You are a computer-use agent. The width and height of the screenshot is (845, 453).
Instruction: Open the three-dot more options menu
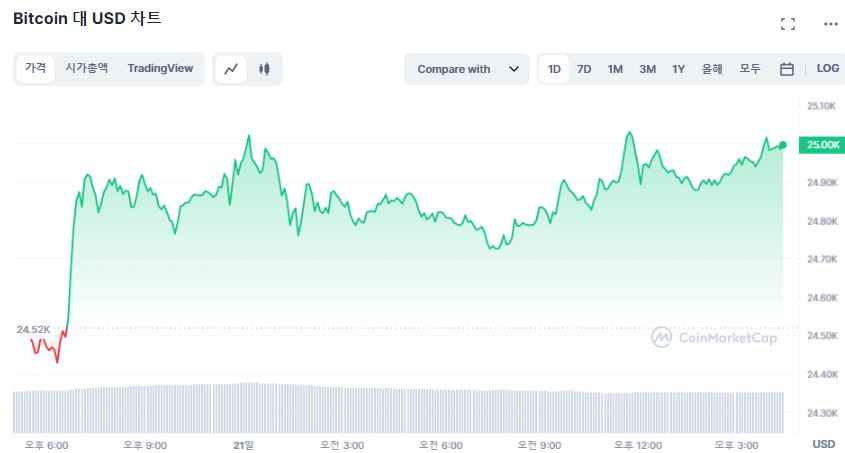(830, 24)
